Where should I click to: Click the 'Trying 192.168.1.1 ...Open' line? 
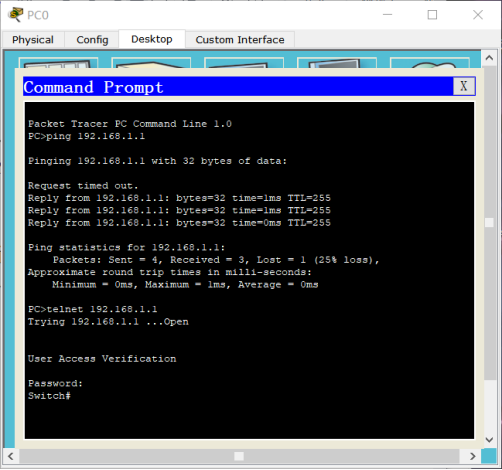pos(108,322)
